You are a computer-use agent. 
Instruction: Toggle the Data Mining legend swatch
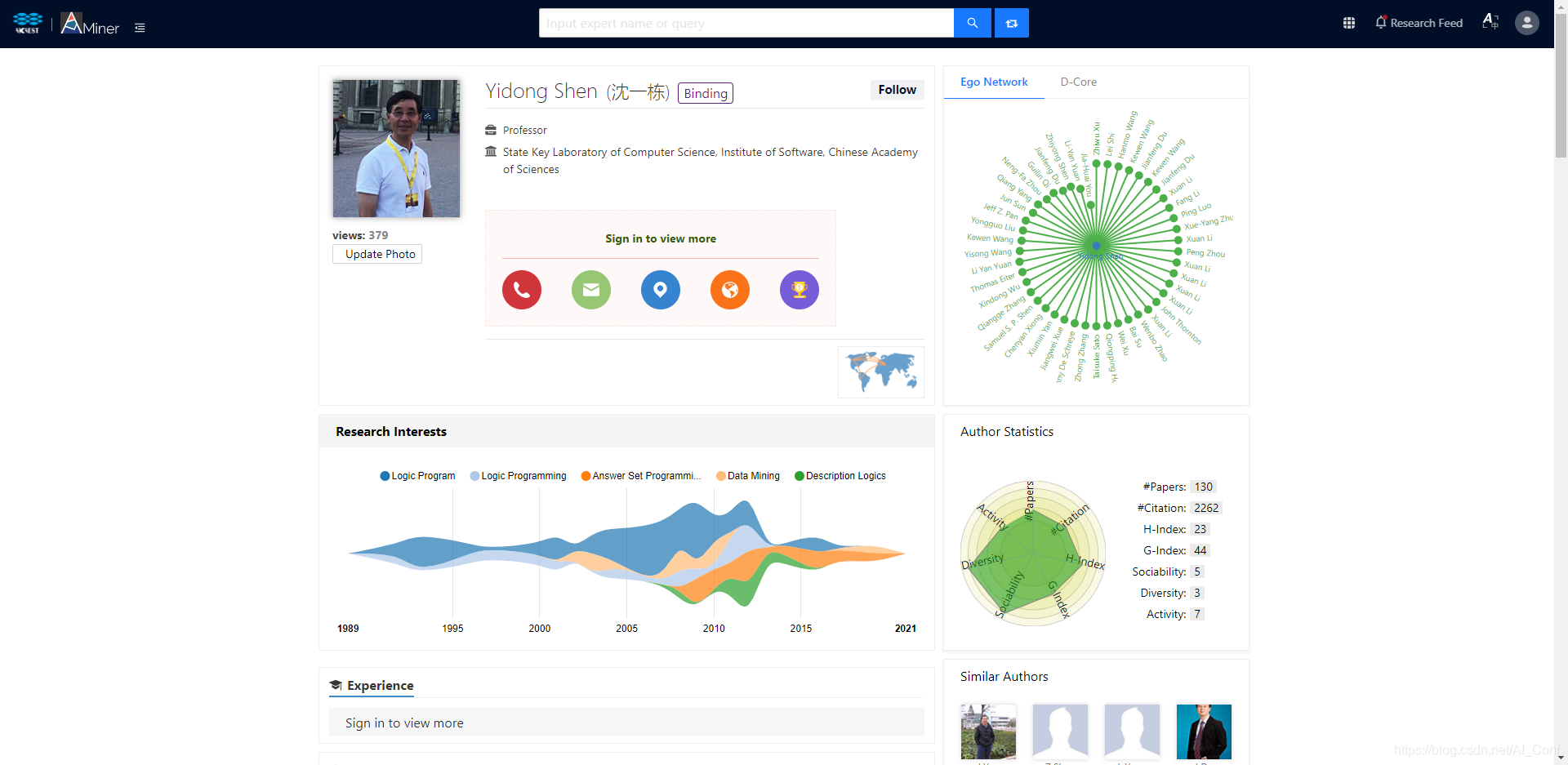(721, 476)
